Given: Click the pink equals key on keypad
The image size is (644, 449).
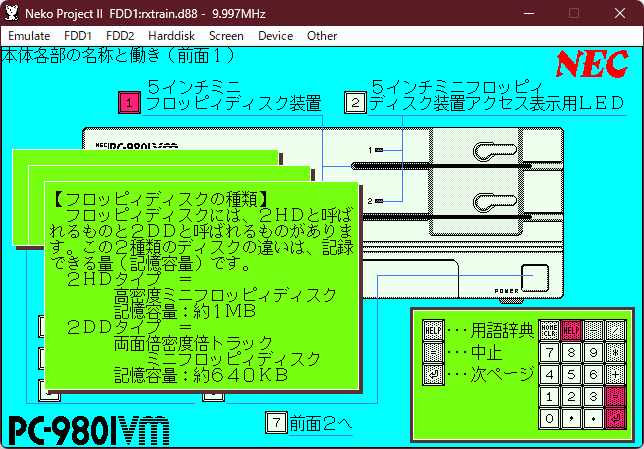Looking at the screenshot, I should point(615,397).
